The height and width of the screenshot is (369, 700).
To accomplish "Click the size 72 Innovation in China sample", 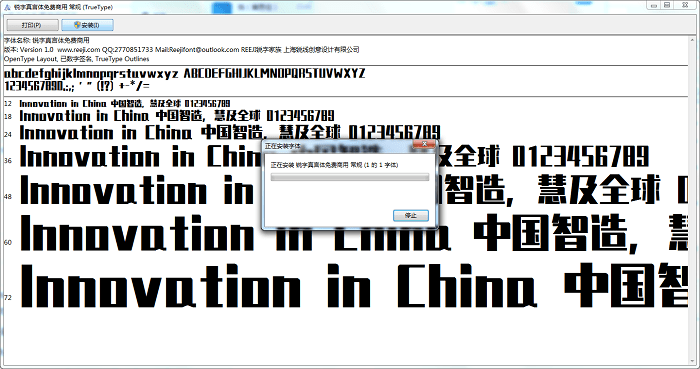I will [354, 286].
